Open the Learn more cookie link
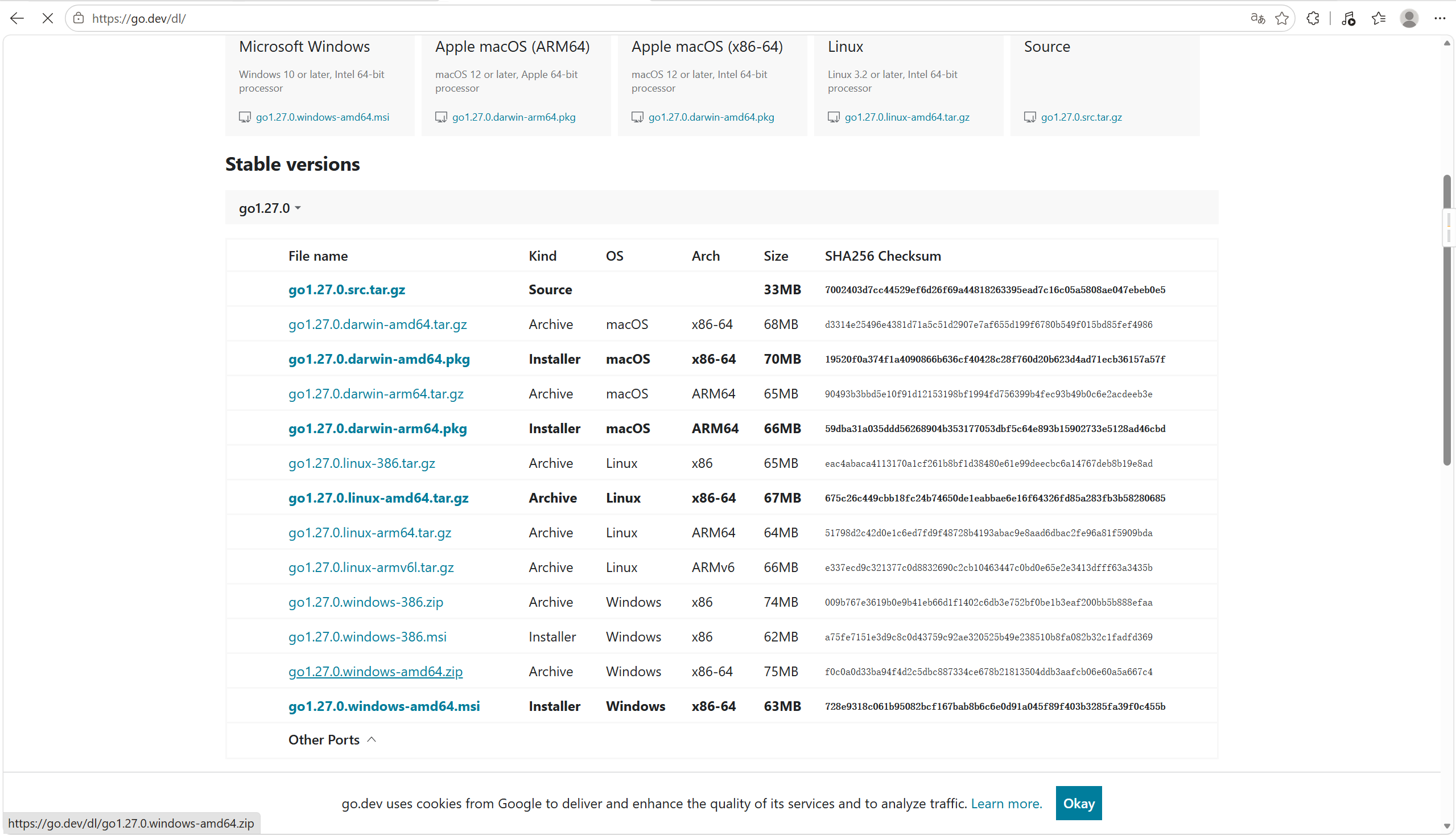The image size is (1456, 835). click(x=1007, y=804)
